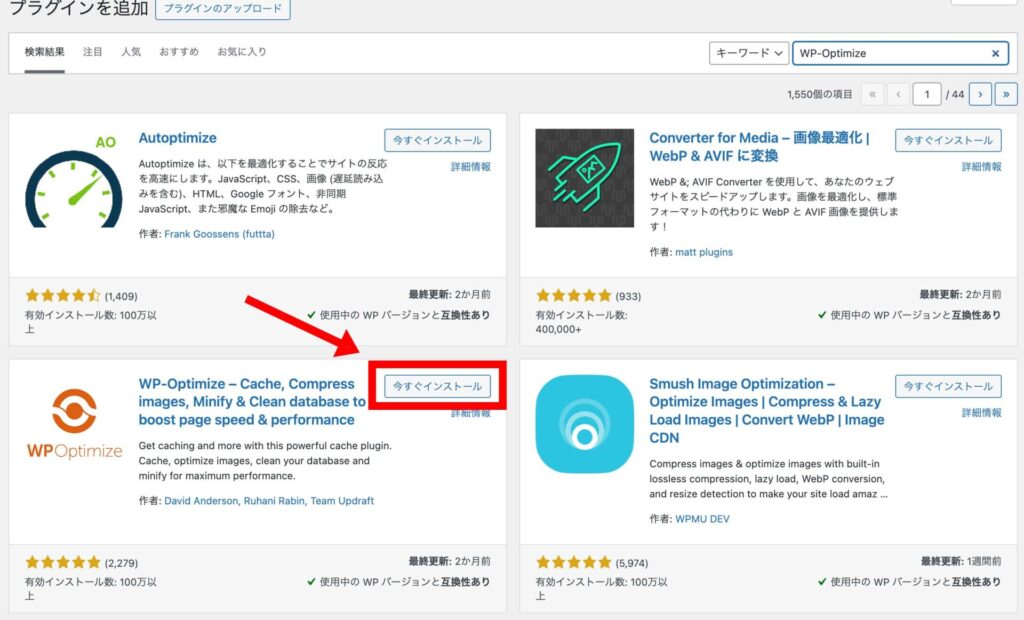Image resolution: width=1024 pixels, height=620 pixels.
Task: Open the WP-Optimize title link
Action: 252,402
